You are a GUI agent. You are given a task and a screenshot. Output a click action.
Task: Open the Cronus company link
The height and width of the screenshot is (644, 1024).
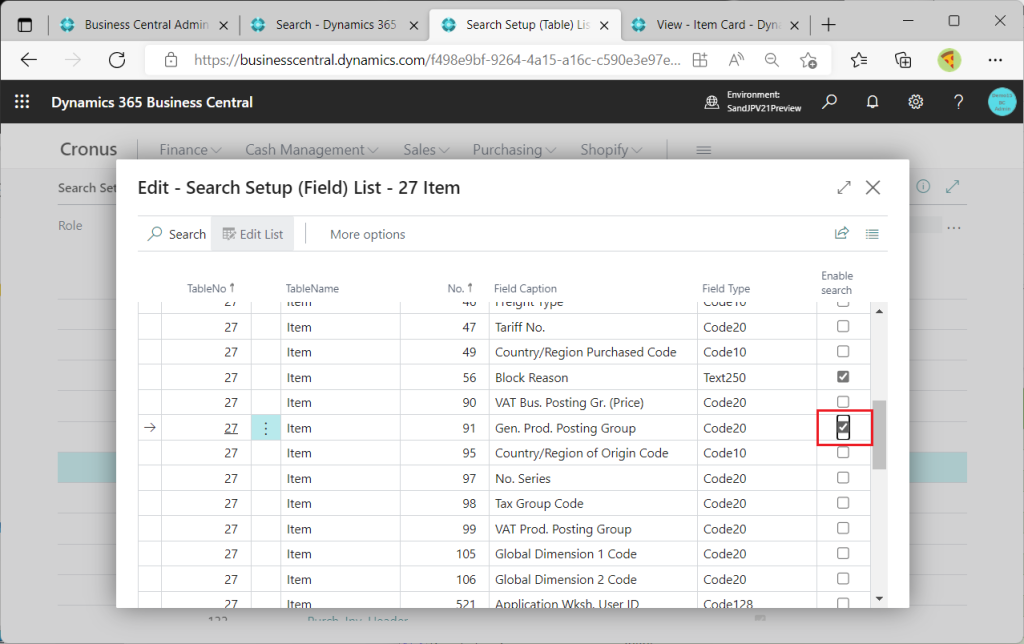point(88,150)
